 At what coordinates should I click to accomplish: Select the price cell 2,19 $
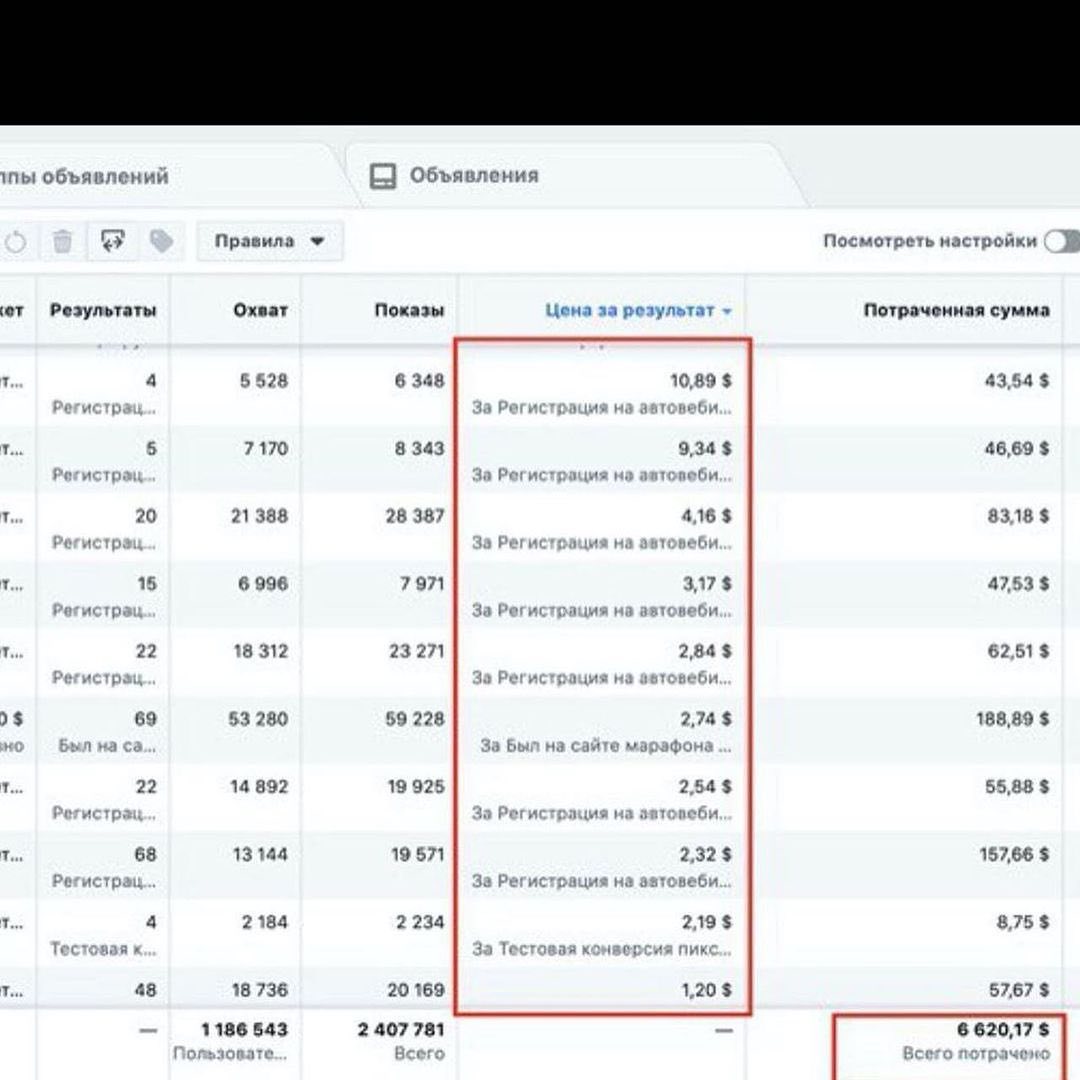pos(707,922)
